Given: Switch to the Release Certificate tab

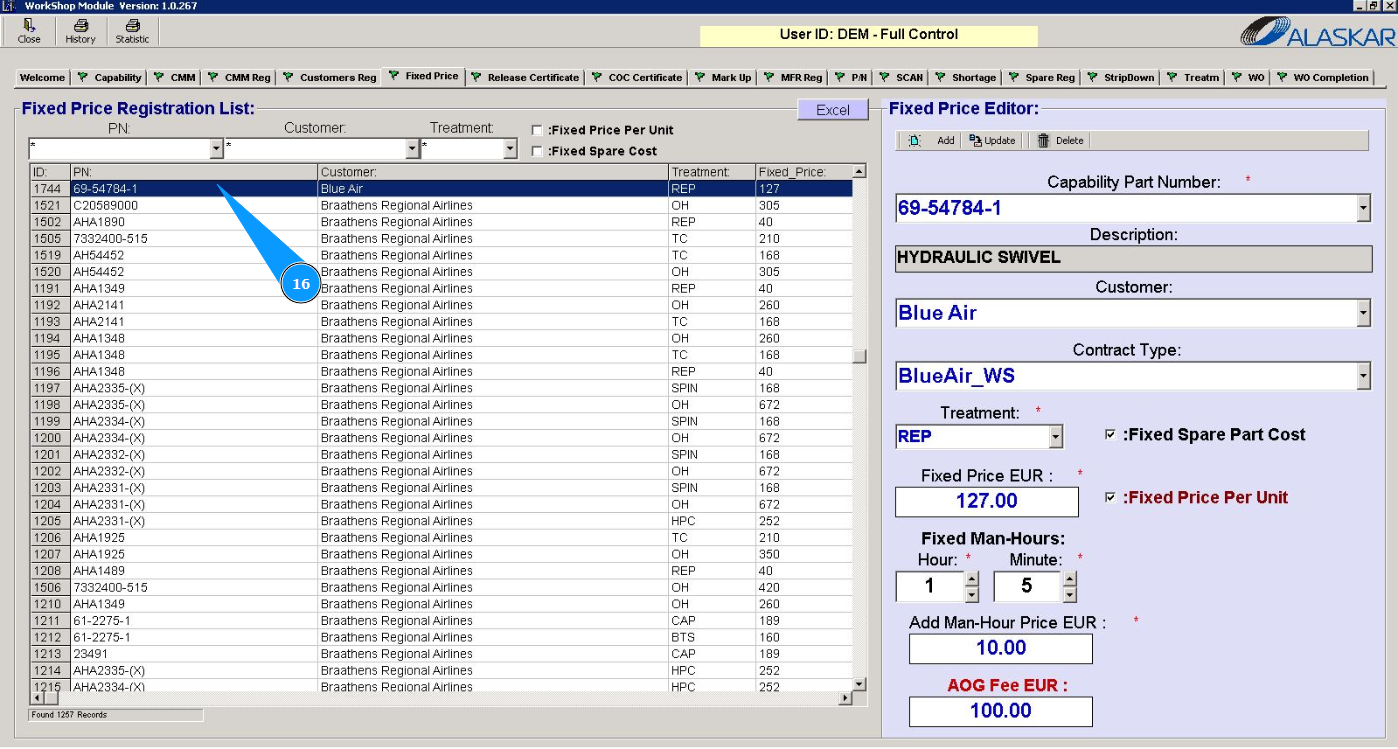Looking at the screenshot, I should pos(532,77).
